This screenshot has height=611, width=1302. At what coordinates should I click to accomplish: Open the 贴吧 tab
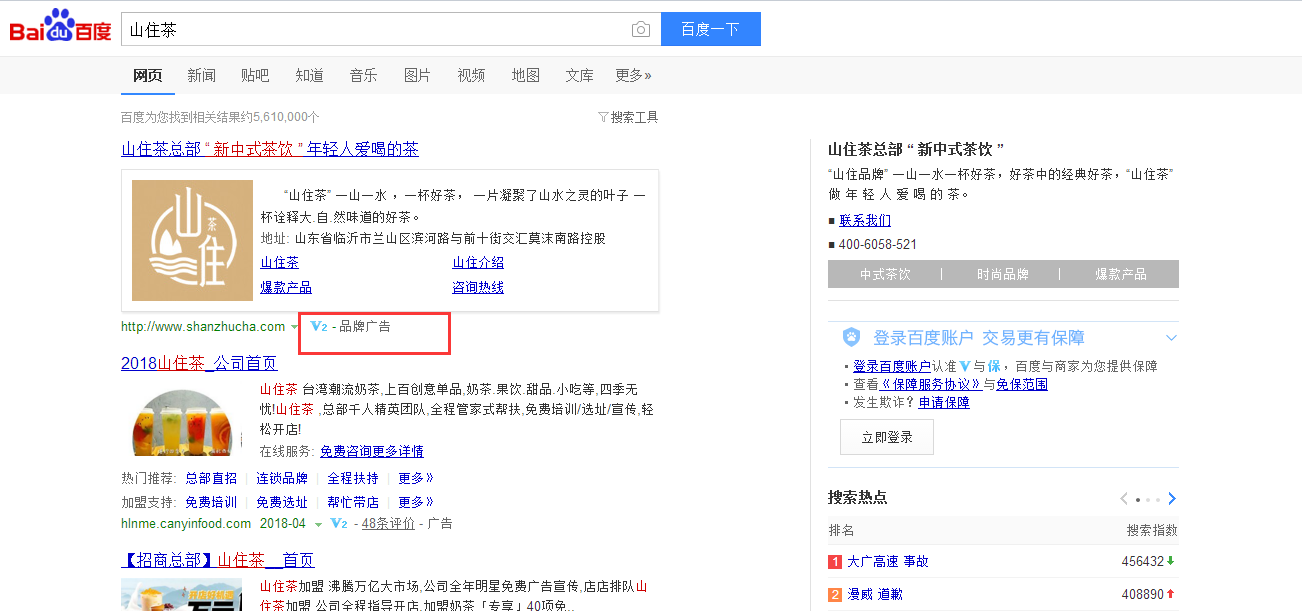(255, 75)
